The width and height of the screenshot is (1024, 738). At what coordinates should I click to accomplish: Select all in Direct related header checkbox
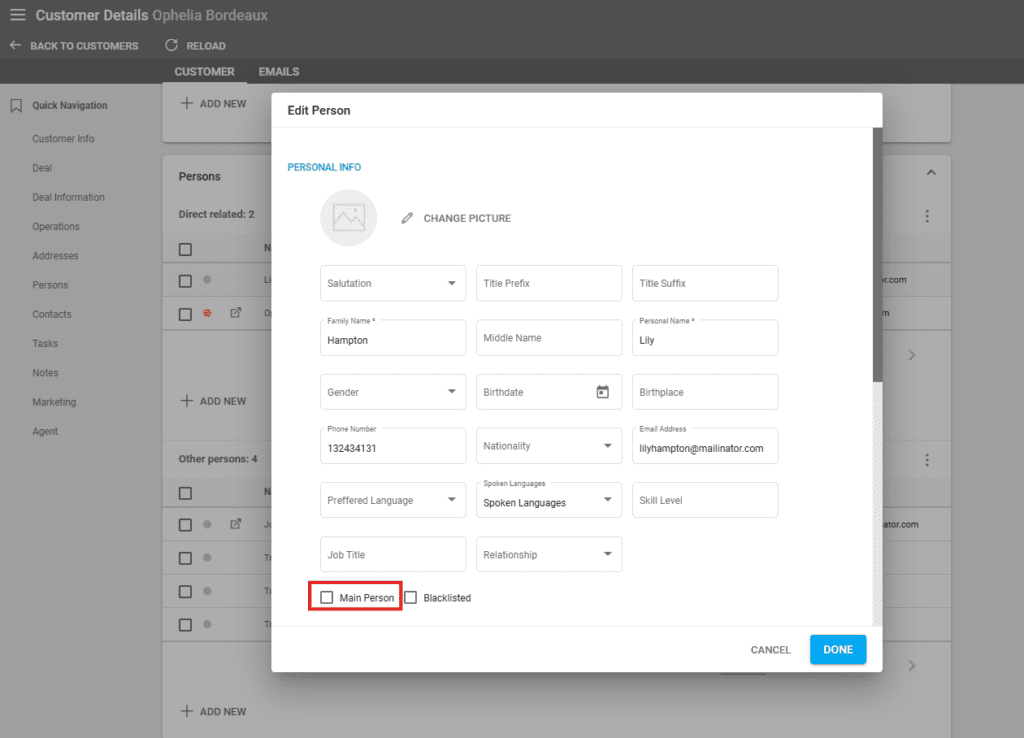point(185,249)
